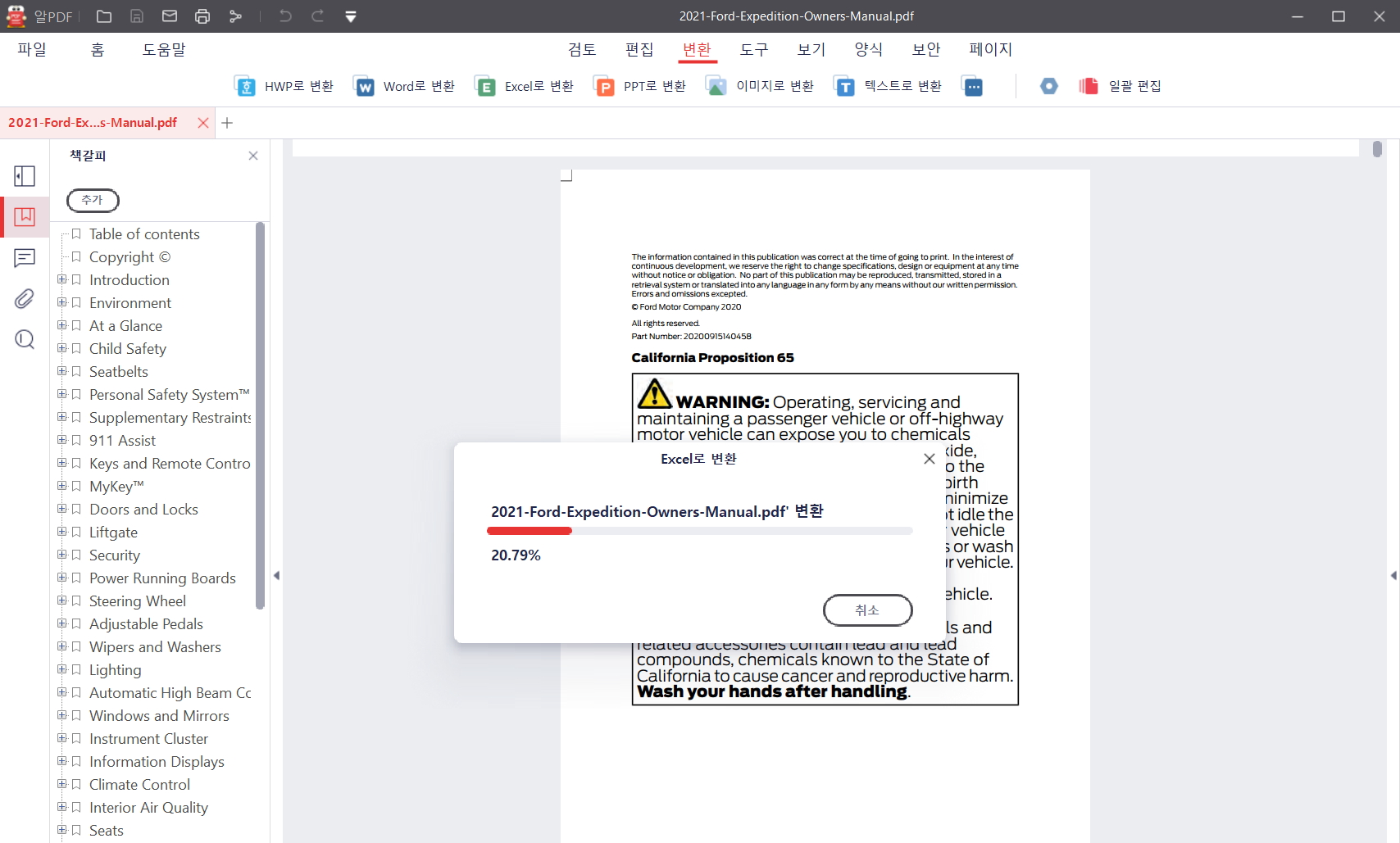Expand the Child Safety bookmark
Screen dimensions: 1400x843
tap(61, 349)
